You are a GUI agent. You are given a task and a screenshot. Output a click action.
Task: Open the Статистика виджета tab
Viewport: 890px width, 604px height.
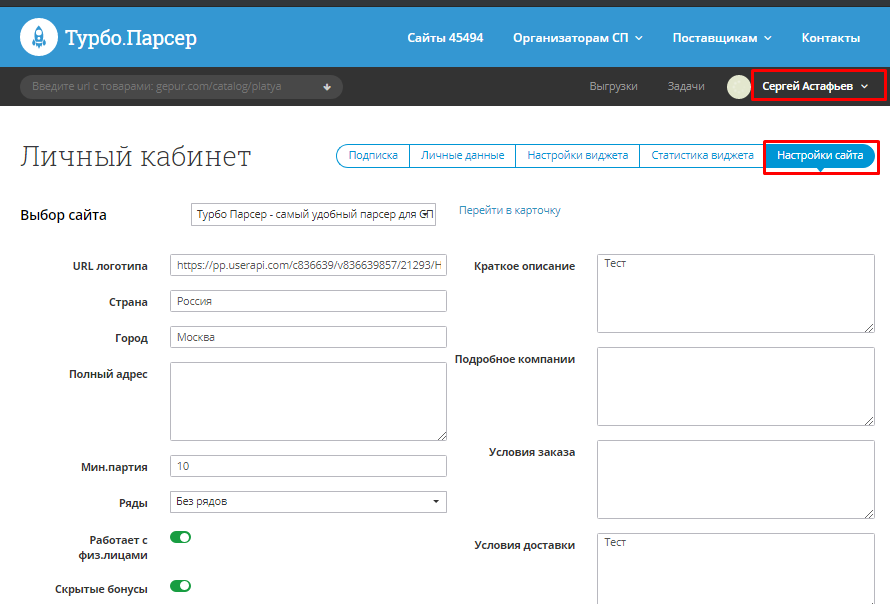(702, 155)
